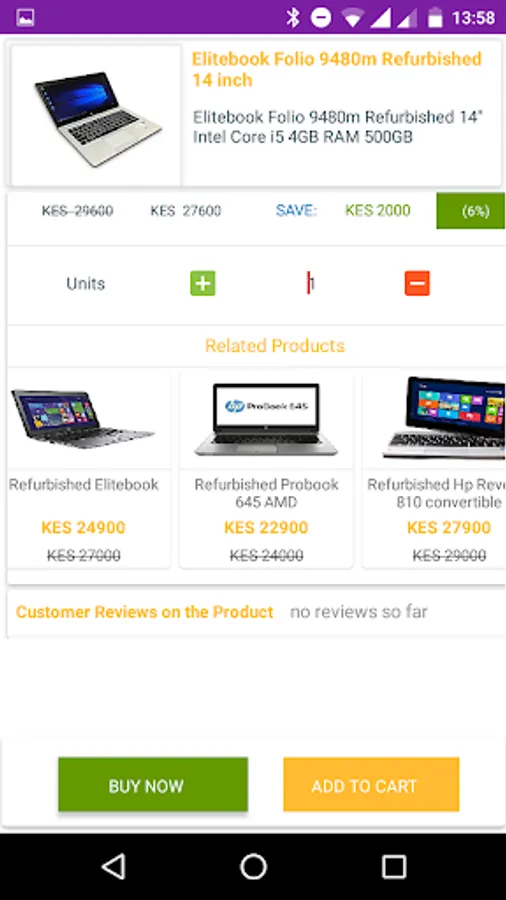506x900 pixels.
Task: Tap the Android back navigation icon
Action: pyautogui.click(x=113, y=866)
